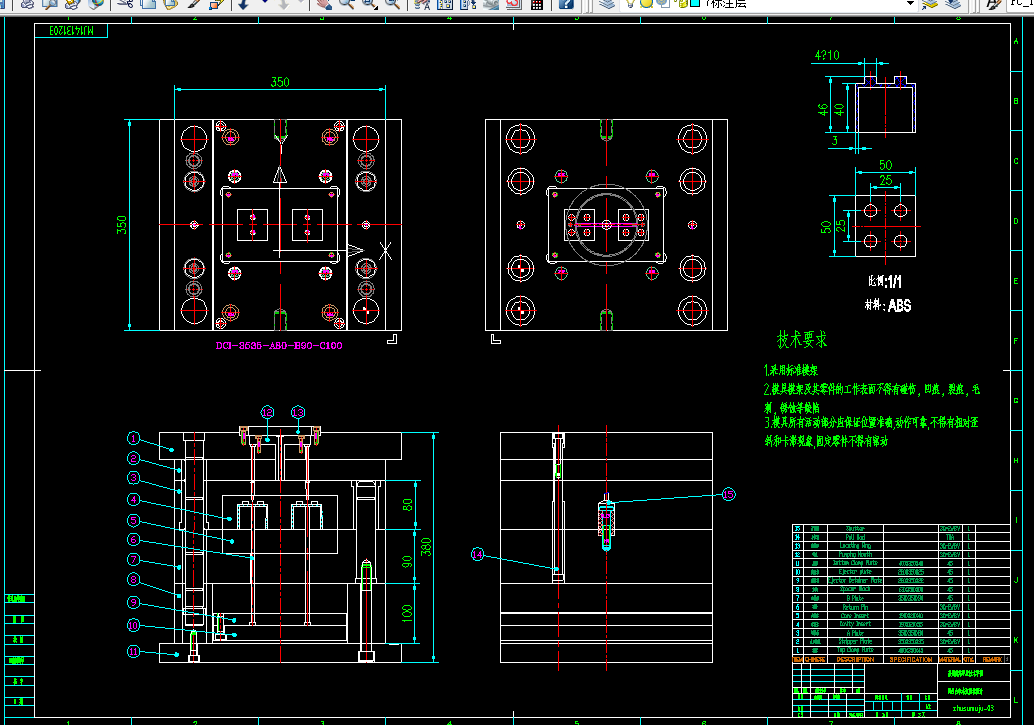Expand the redo history dropdown arrow
1034x725 pixels.
click(301, 3)
